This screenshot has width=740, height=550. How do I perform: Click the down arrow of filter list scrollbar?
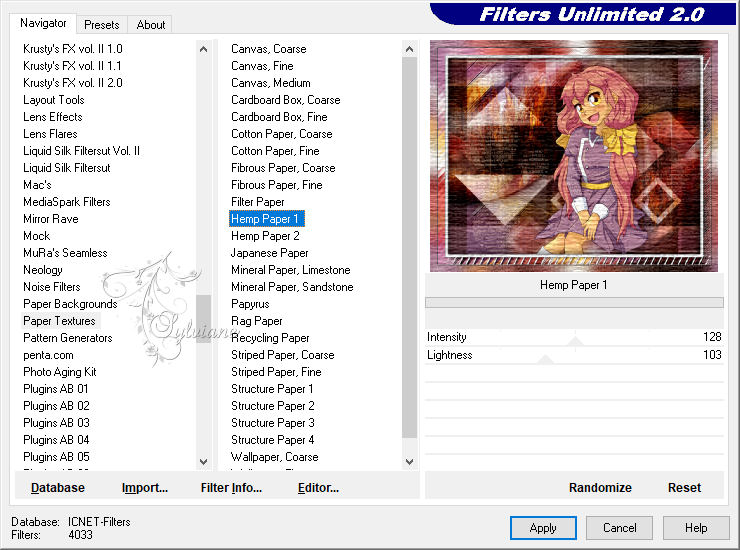tap(410, 462)
